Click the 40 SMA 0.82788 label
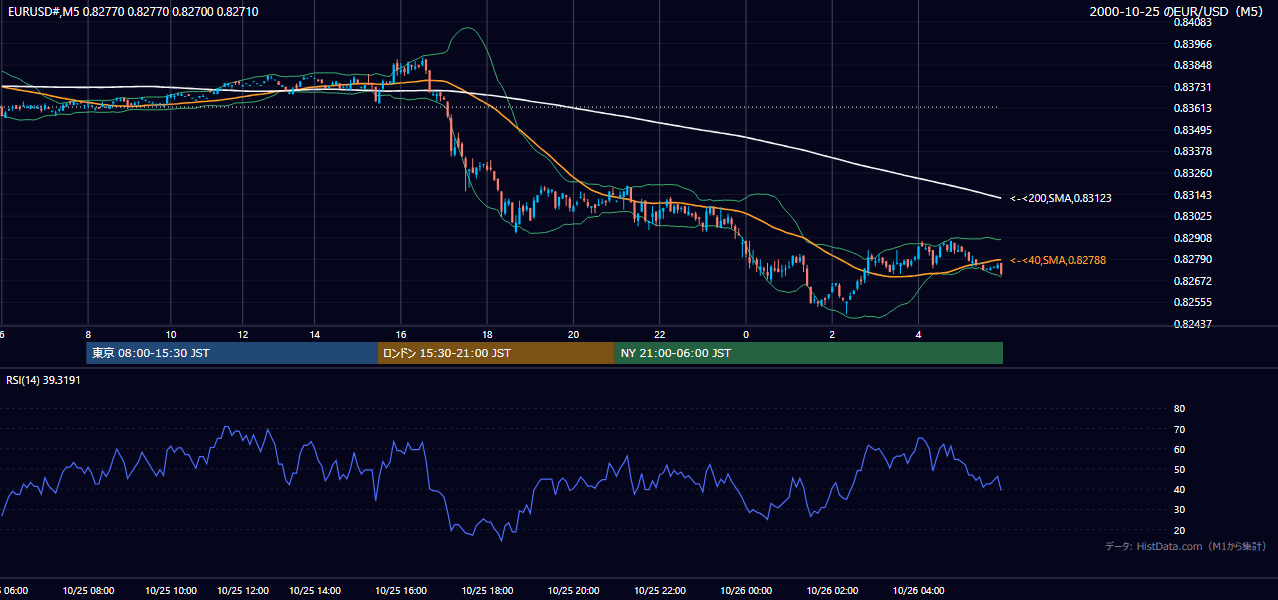Screen dimensions: 1278x600 (1058, 260)
